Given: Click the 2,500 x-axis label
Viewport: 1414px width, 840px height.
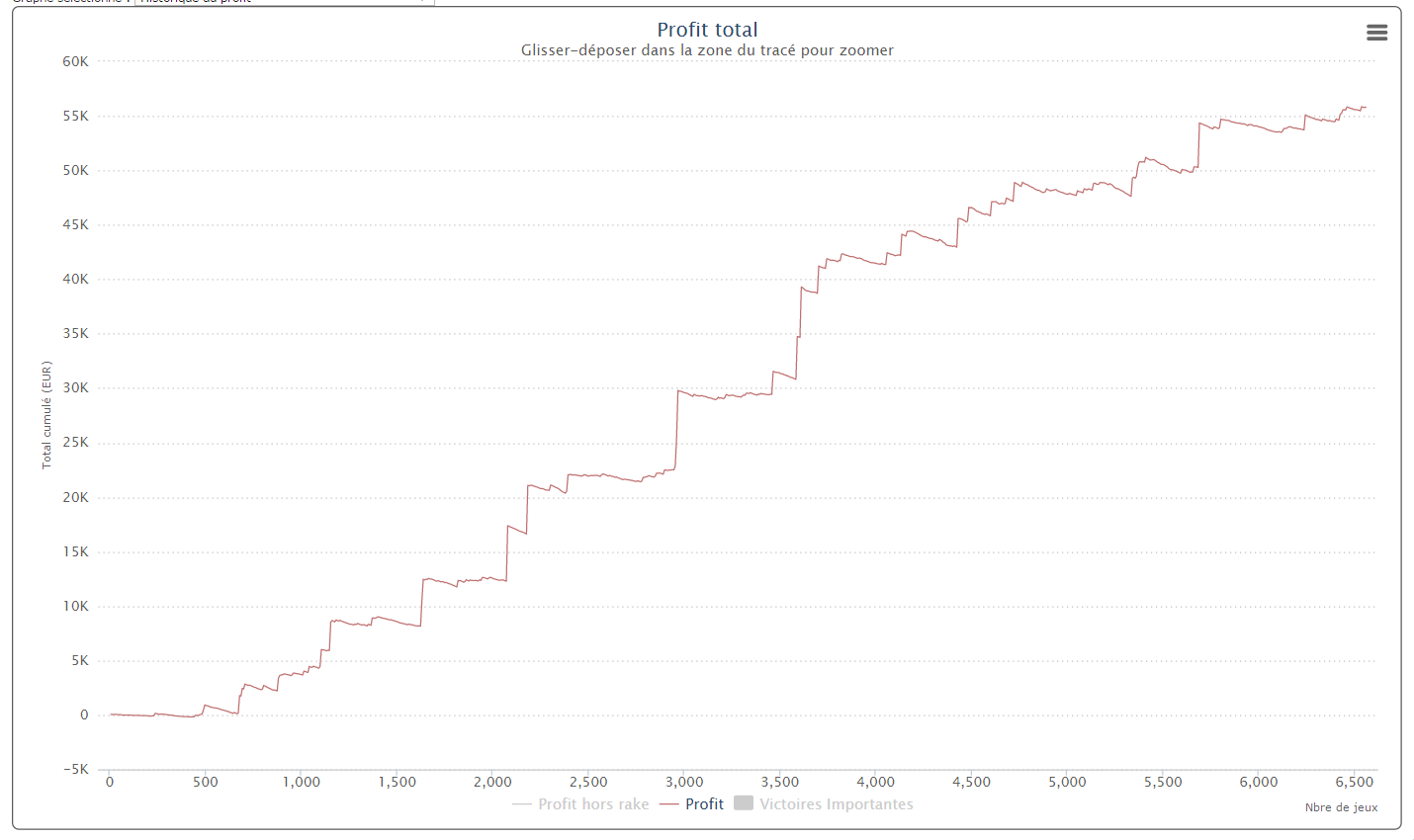Looking at the screenshot, I should coord(588,782).
